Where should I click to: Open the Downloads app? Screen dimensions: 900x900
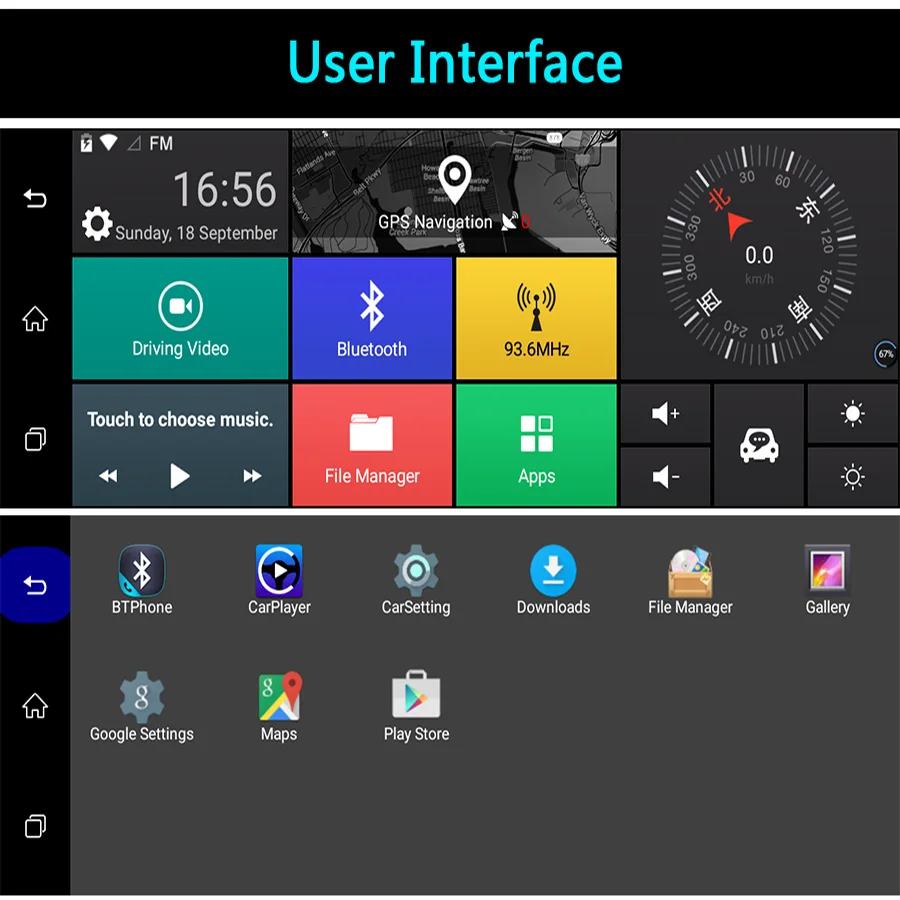tap(553, 580)
